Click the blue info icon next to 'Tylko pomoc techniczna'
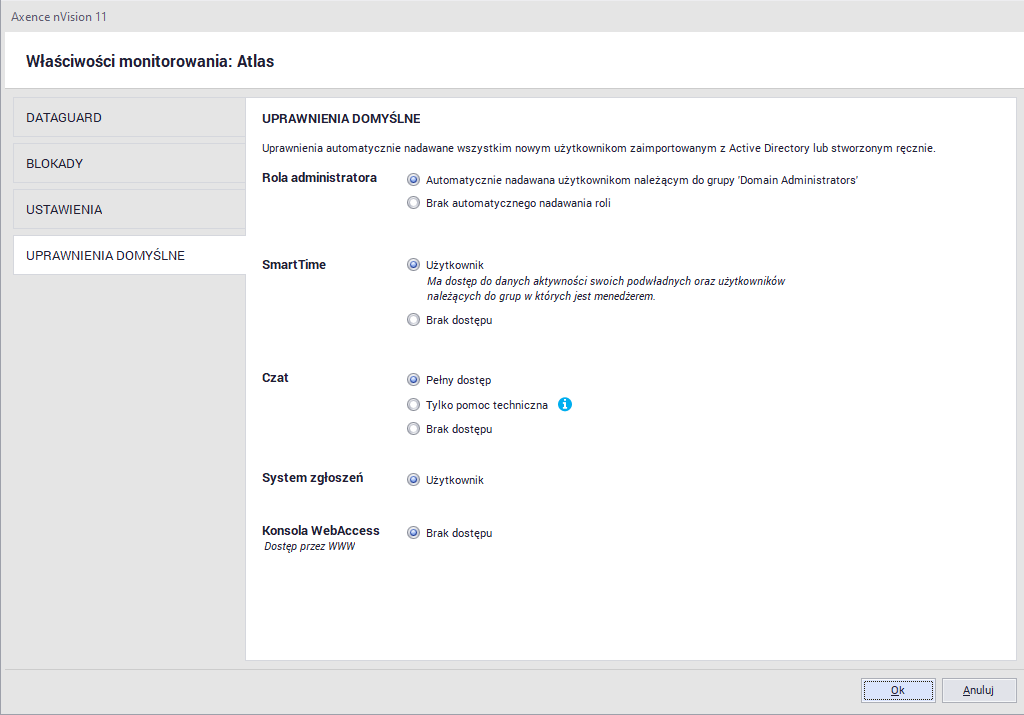 tap(565, 404)
